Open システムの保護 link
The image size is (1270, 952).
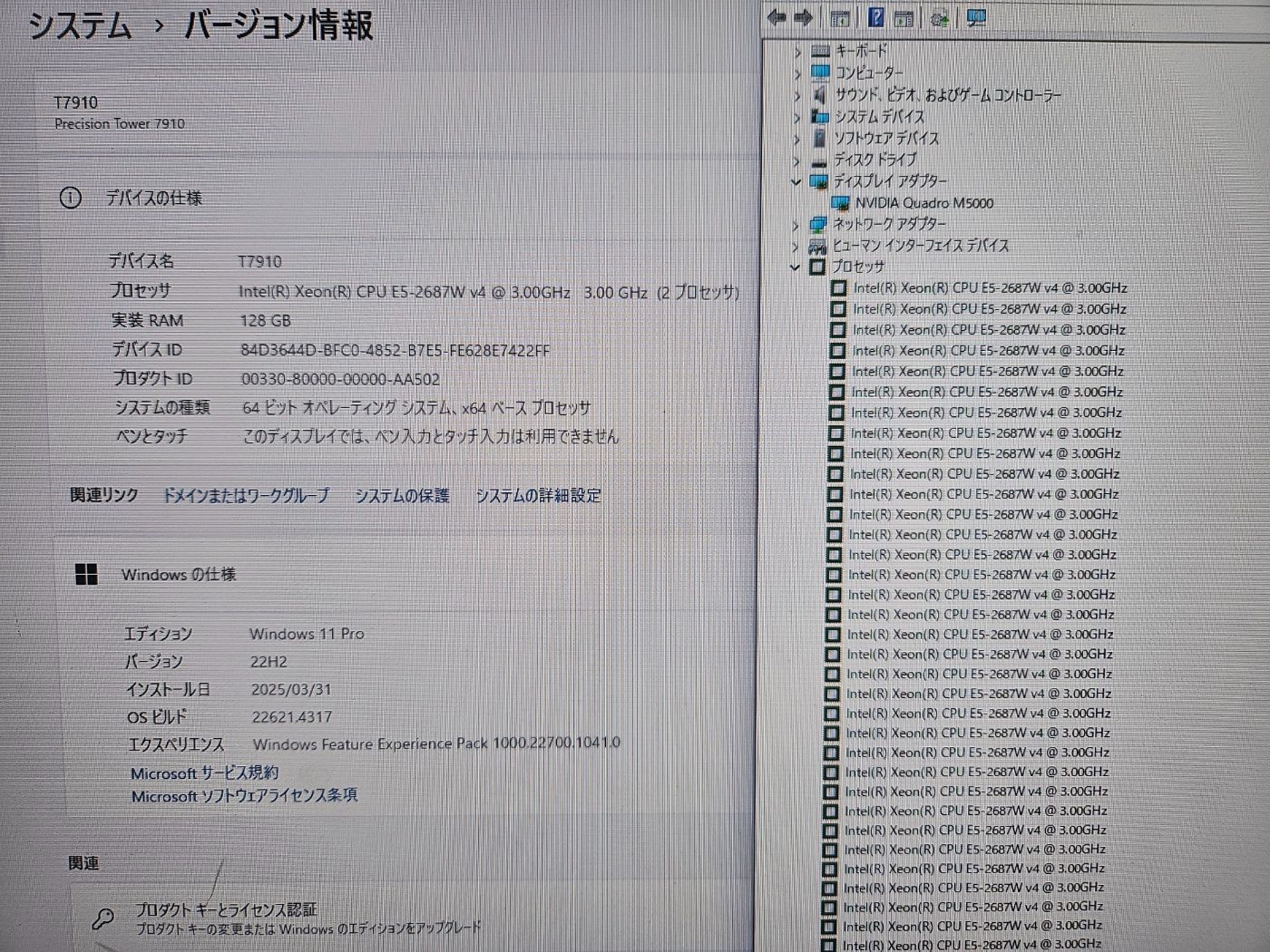coord(402,495)
